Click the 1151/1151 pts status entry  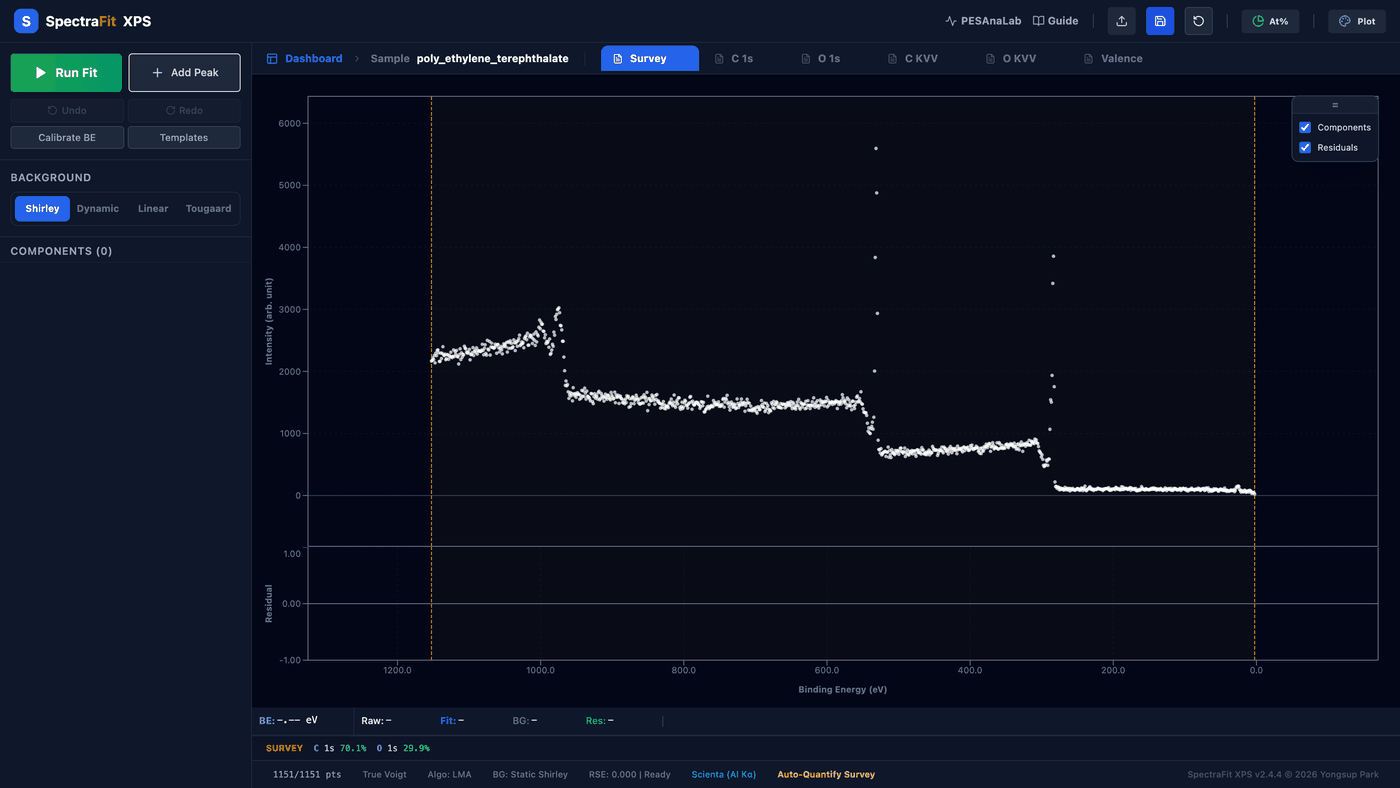307,775
